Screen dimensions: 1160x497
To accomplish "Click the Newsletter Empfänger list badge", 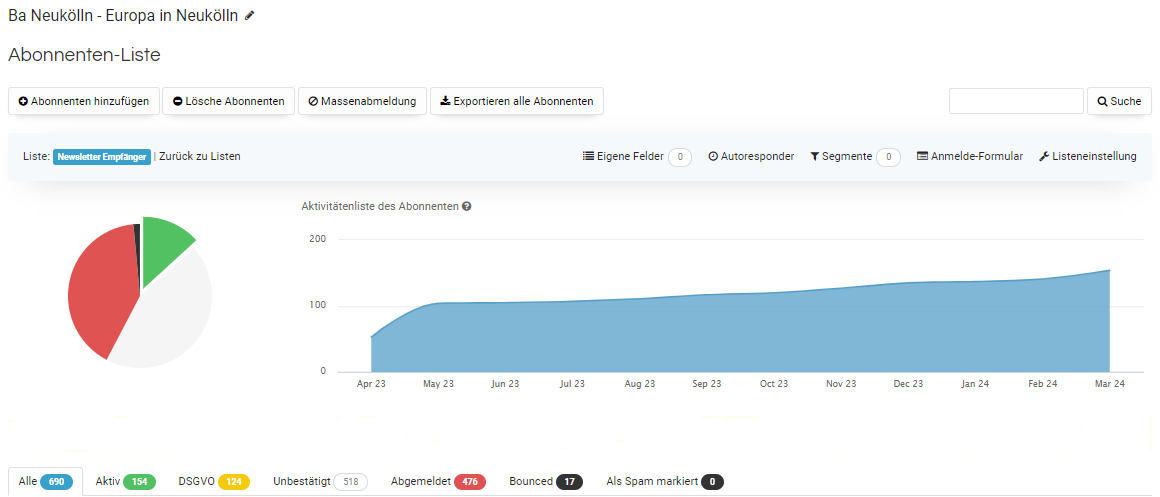I will [x=102, y=157].
